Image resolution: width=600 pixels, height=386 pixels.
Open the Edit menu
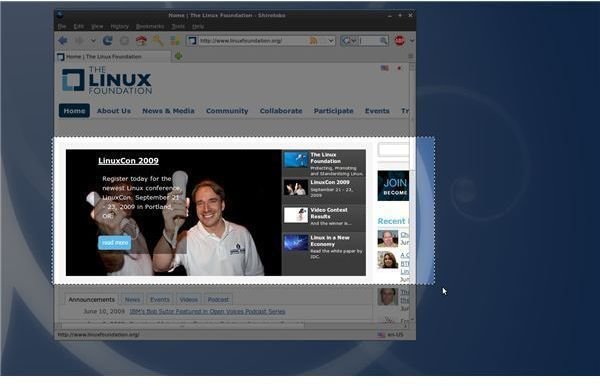(x=78, y=26)
